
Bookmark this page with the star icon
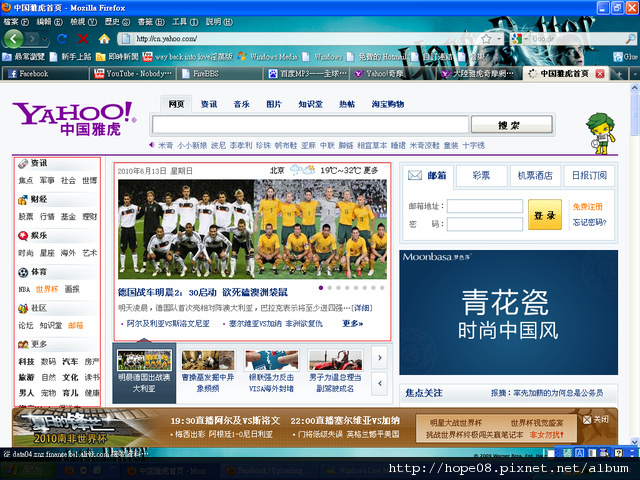486,39
